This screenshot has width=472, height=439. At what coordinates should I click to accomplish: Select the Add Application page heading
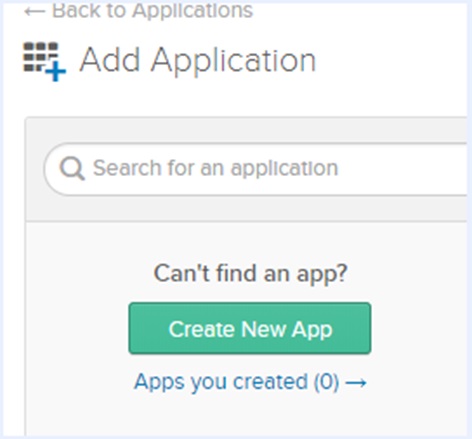tap(197, 60)
